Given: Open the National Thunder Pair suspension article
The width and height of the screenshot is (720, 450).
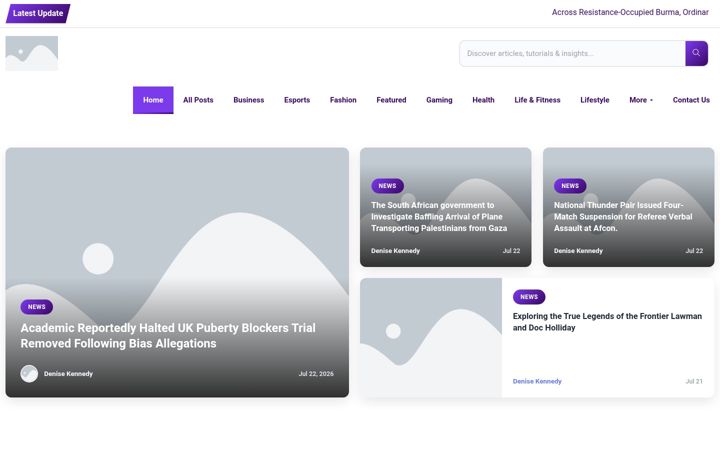Looking at the screenshot, I should [x=623, y=217].
